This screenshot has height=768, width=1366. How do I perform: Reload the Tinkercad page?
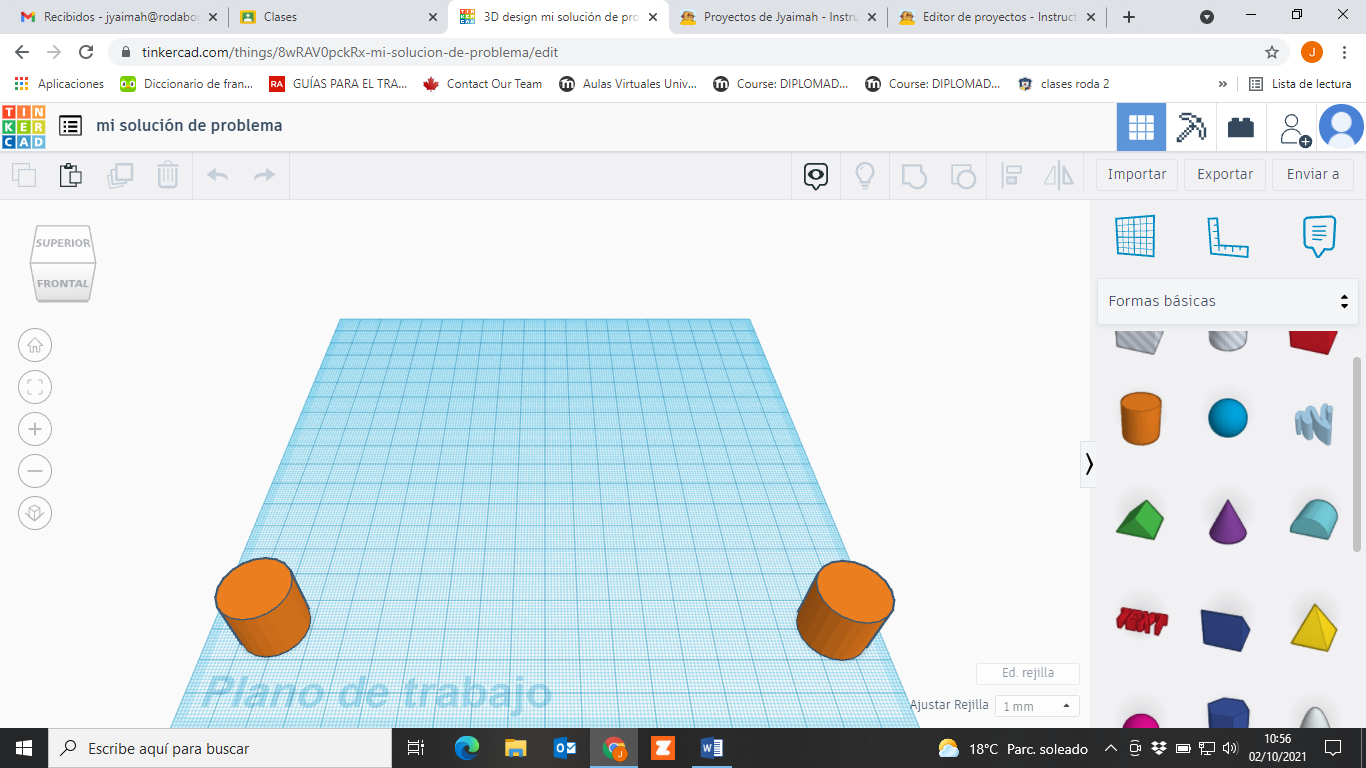click(x=86, y=52)
